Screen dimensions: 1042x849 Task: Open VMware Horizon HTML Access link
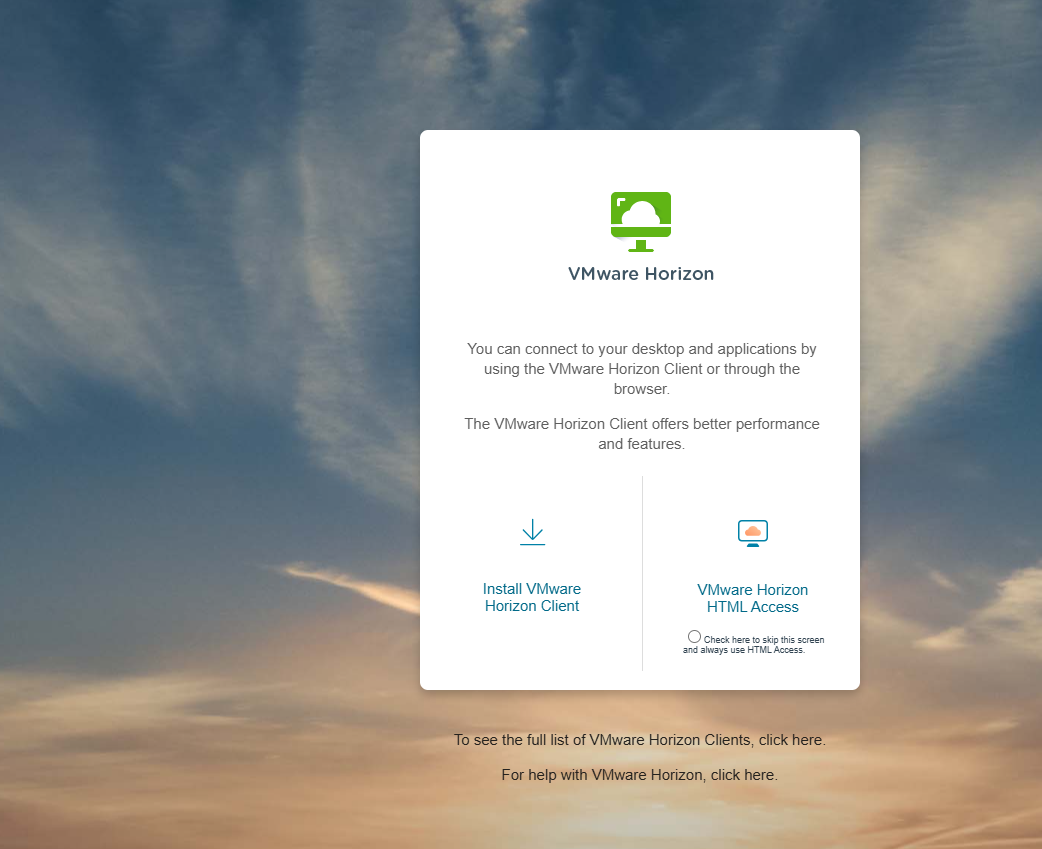coord(752,599)
